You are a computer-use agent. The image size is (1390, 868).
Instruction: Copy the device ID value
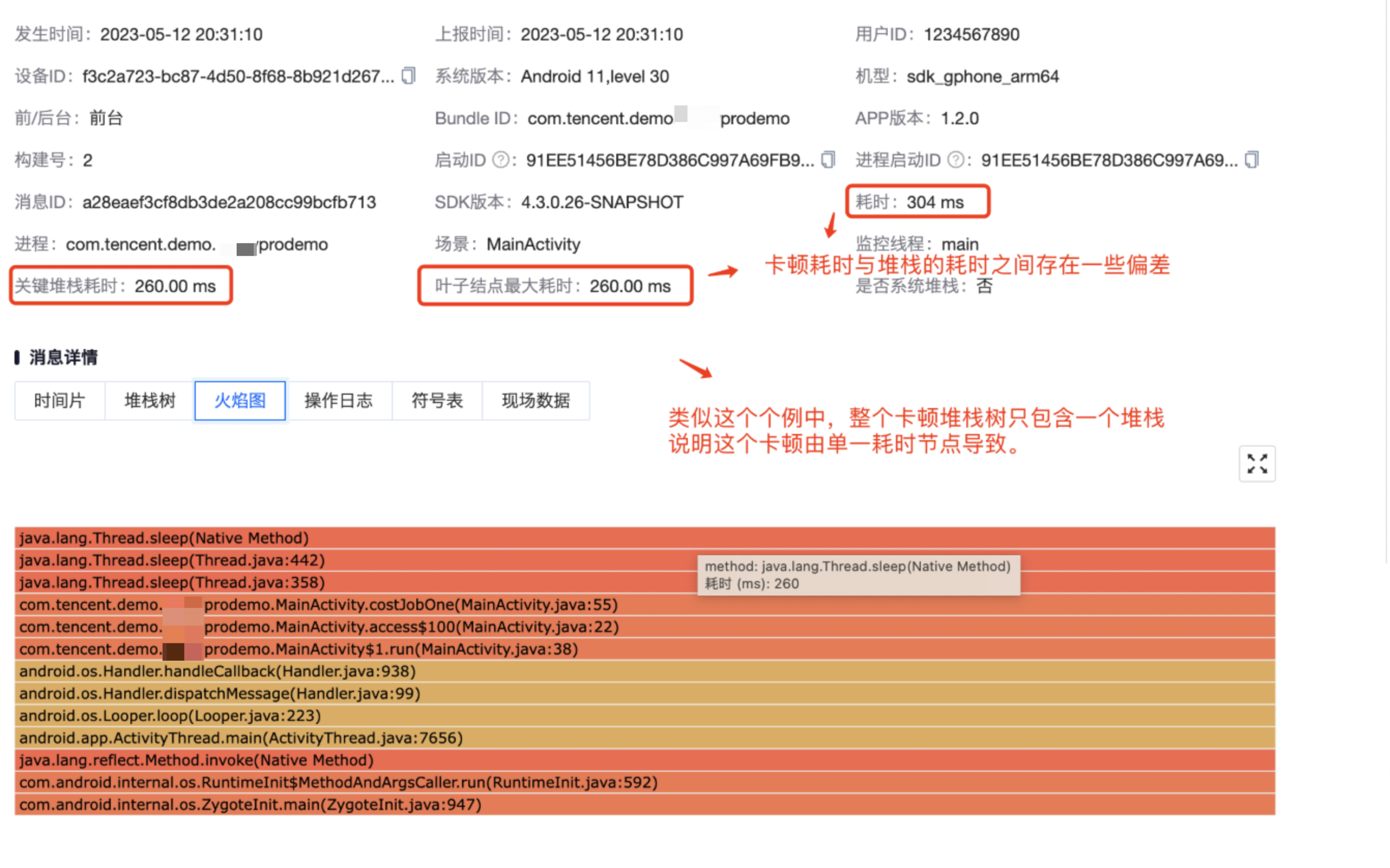click(408, 76)
